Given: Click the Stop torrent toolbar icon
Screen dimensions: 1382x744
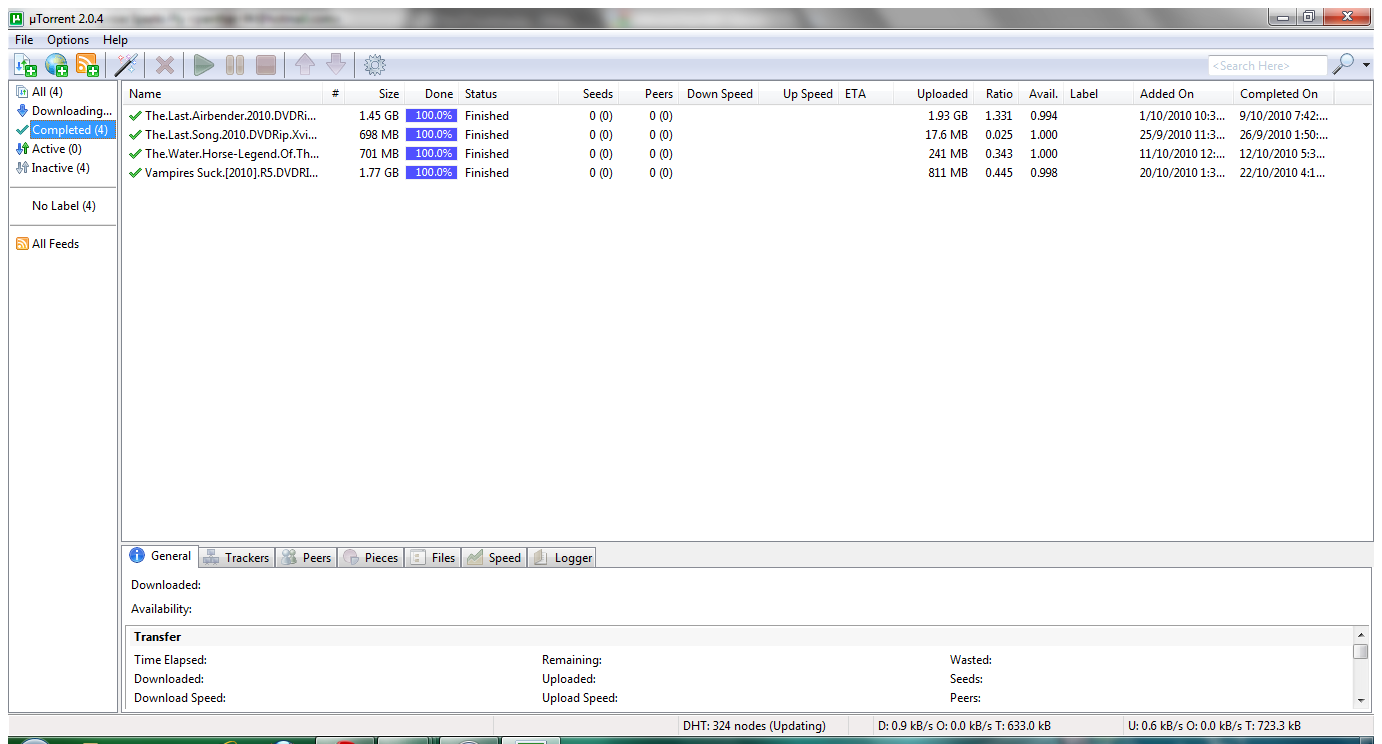Looking at the screenshot, I should click(266, 66).
